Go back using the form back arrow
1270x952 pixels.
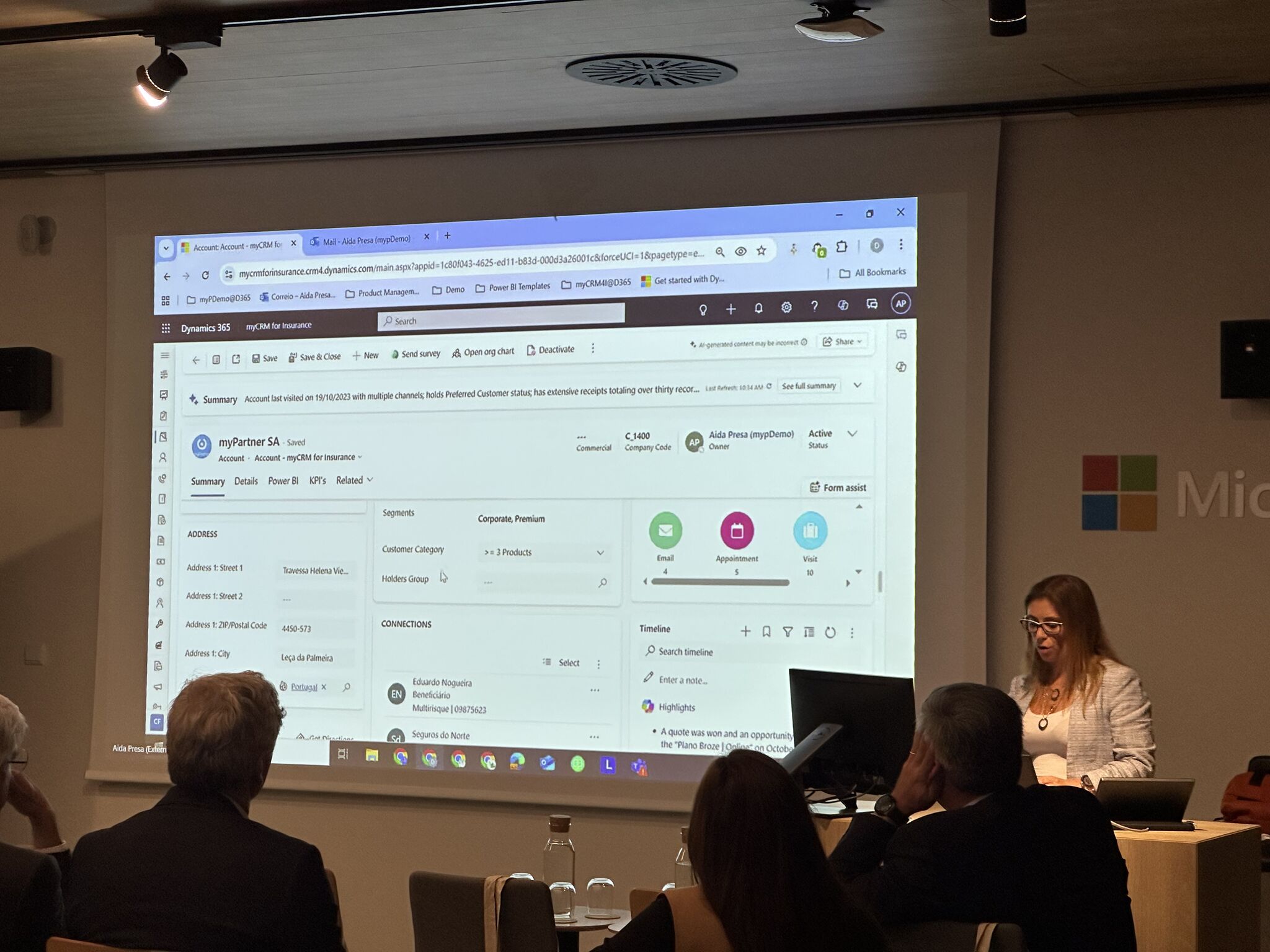tap(196, 360)
